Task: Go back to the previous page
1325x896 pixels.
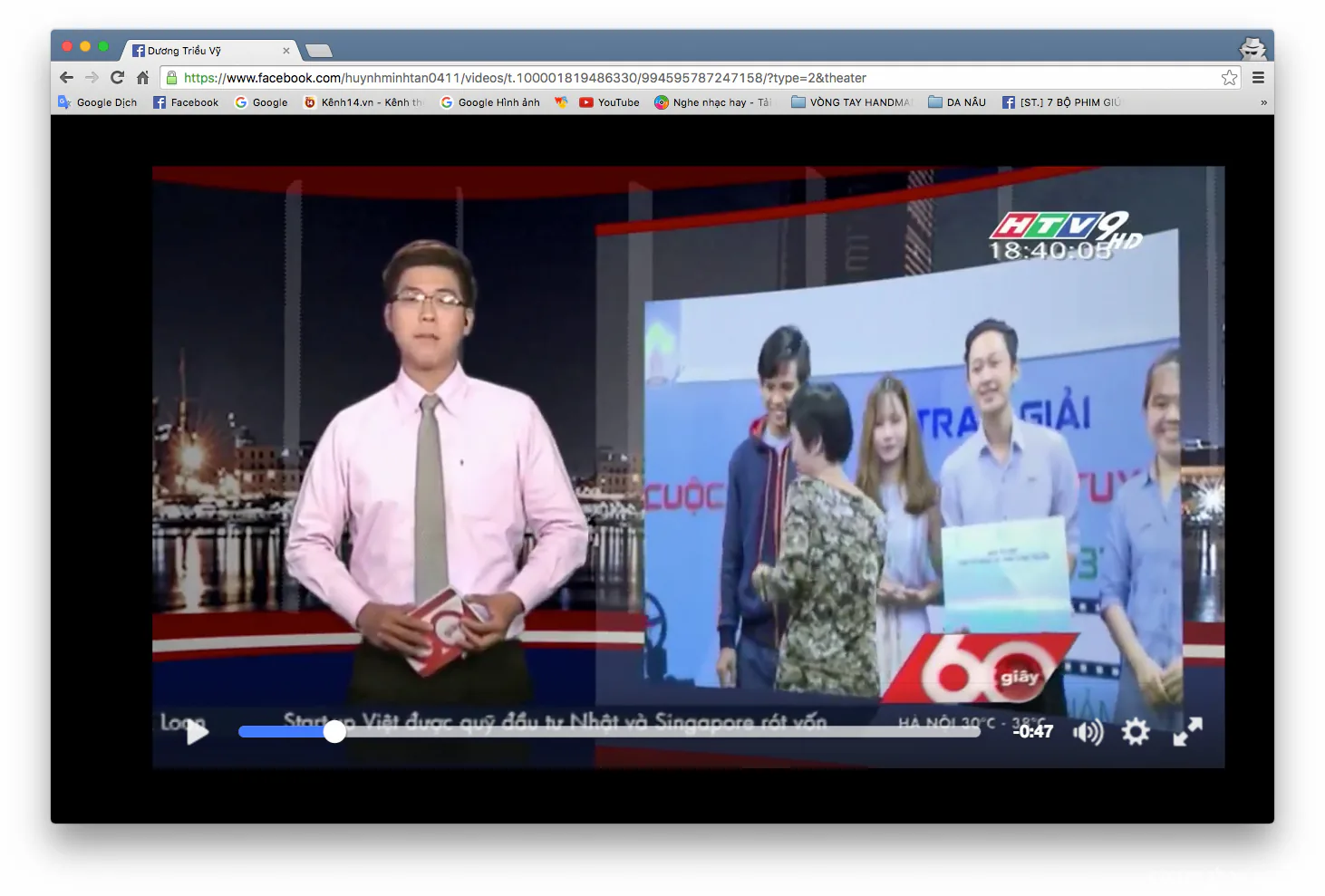Action: 66,78
